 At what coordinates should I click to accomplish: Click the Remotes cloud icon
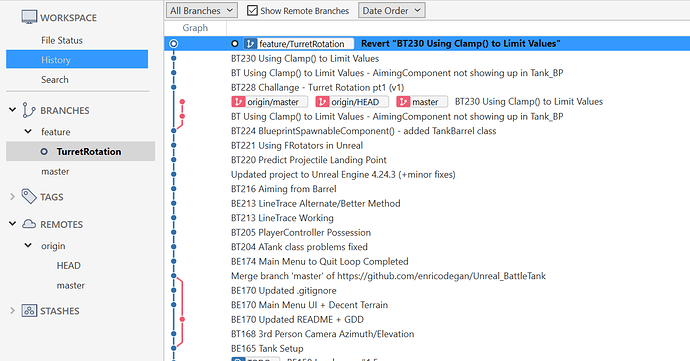pos(29,224)
